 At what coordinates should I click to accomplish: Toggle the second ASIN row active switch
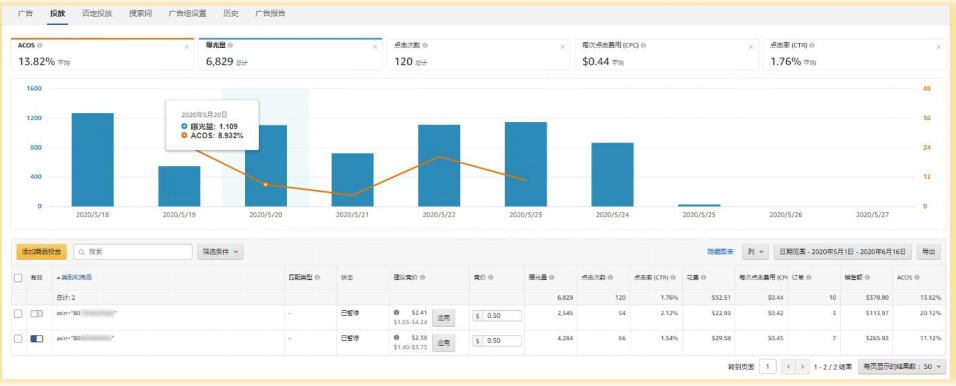click(37, 338)
